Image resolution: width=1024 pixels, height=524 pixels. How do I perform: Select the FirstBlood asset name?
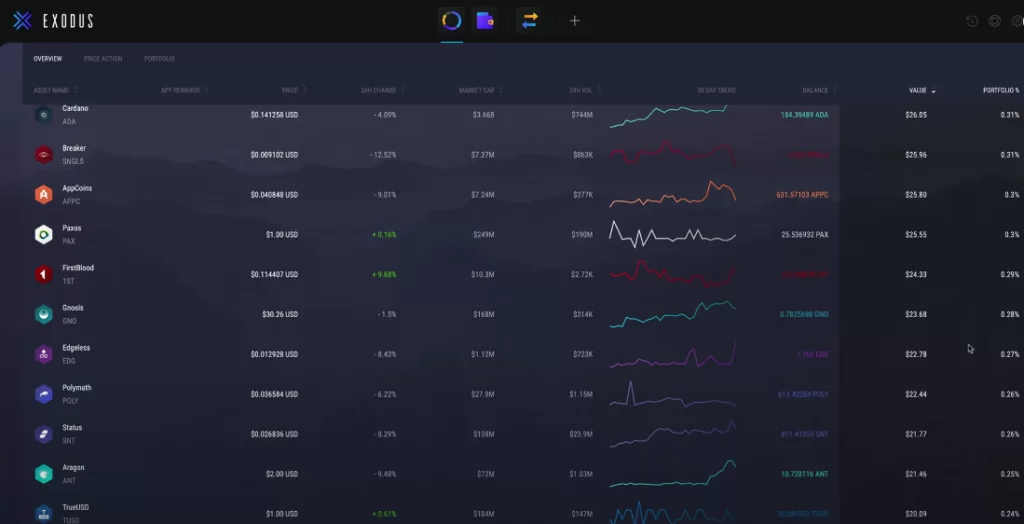coord(78,268)
